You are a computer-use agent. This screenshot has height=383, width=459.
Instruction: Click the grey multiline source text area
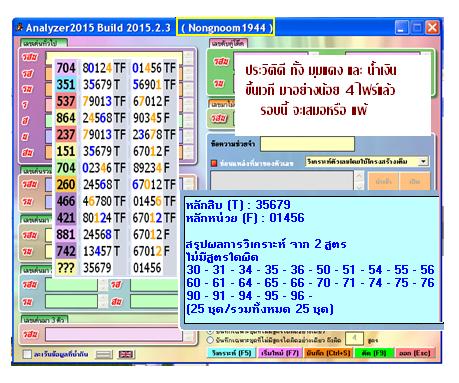282,180
